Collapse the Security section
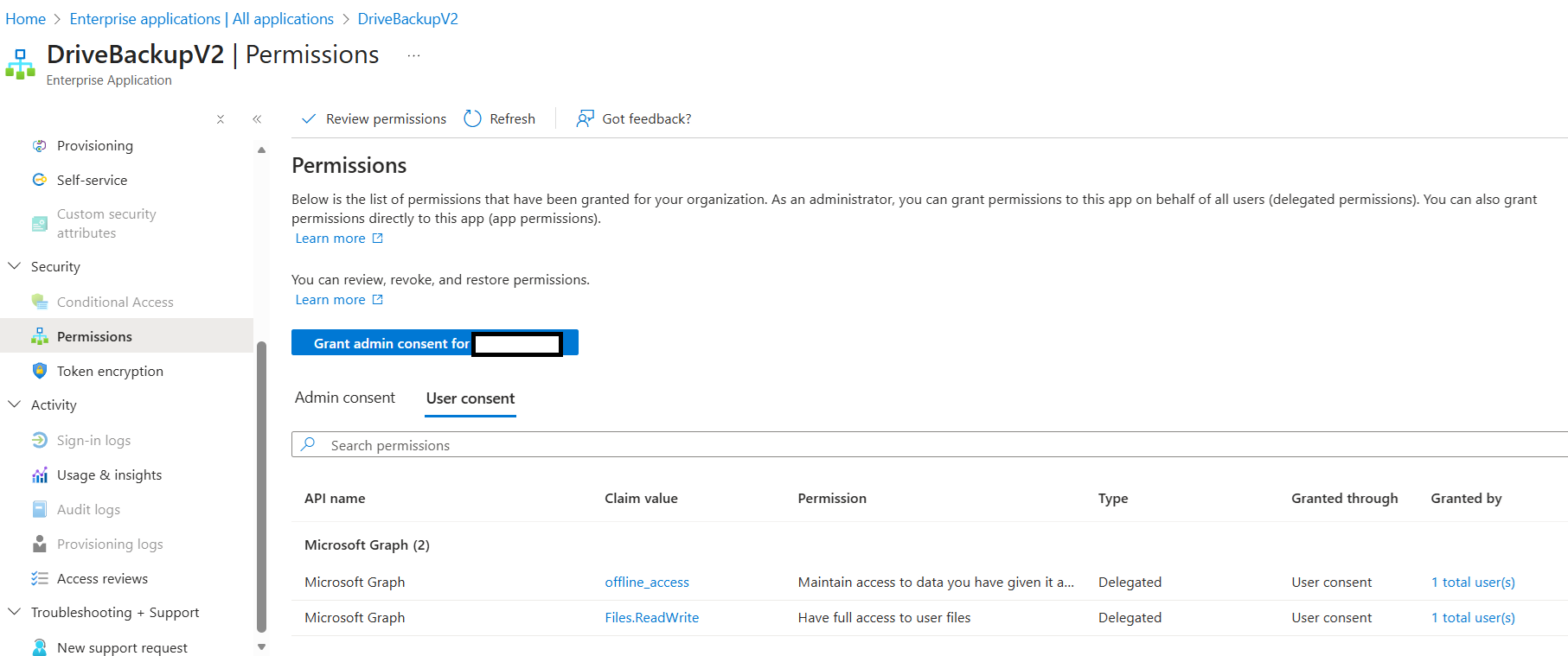The width and height of the screenshot is (1568, 656). tap(15, 266)
